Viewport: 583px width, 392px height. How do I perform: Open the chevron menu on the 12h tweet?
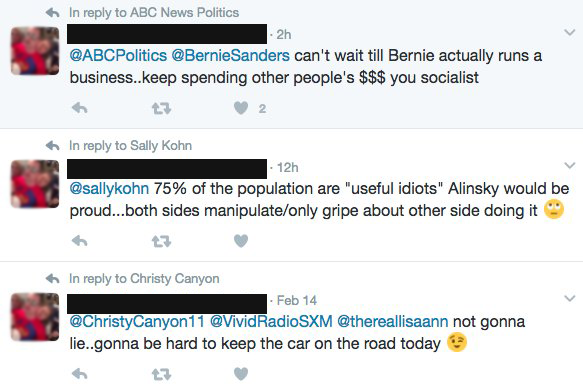tap(570, 166)
